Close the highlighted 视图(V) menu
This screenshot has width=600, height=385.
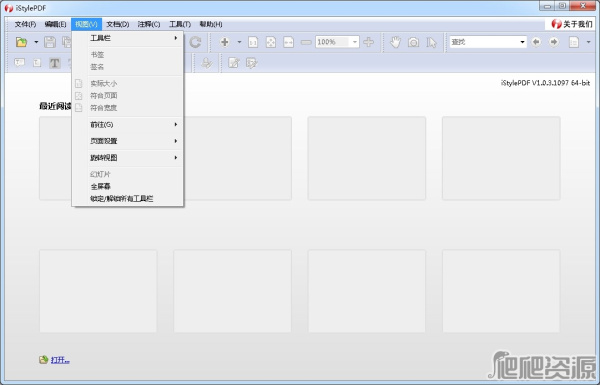tap(86, 24)
